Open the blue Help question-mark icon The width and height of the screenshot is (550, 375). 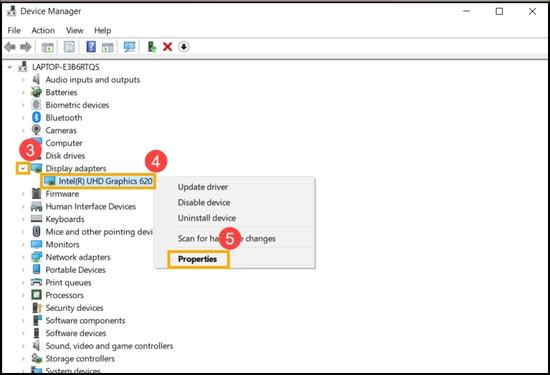91,47
